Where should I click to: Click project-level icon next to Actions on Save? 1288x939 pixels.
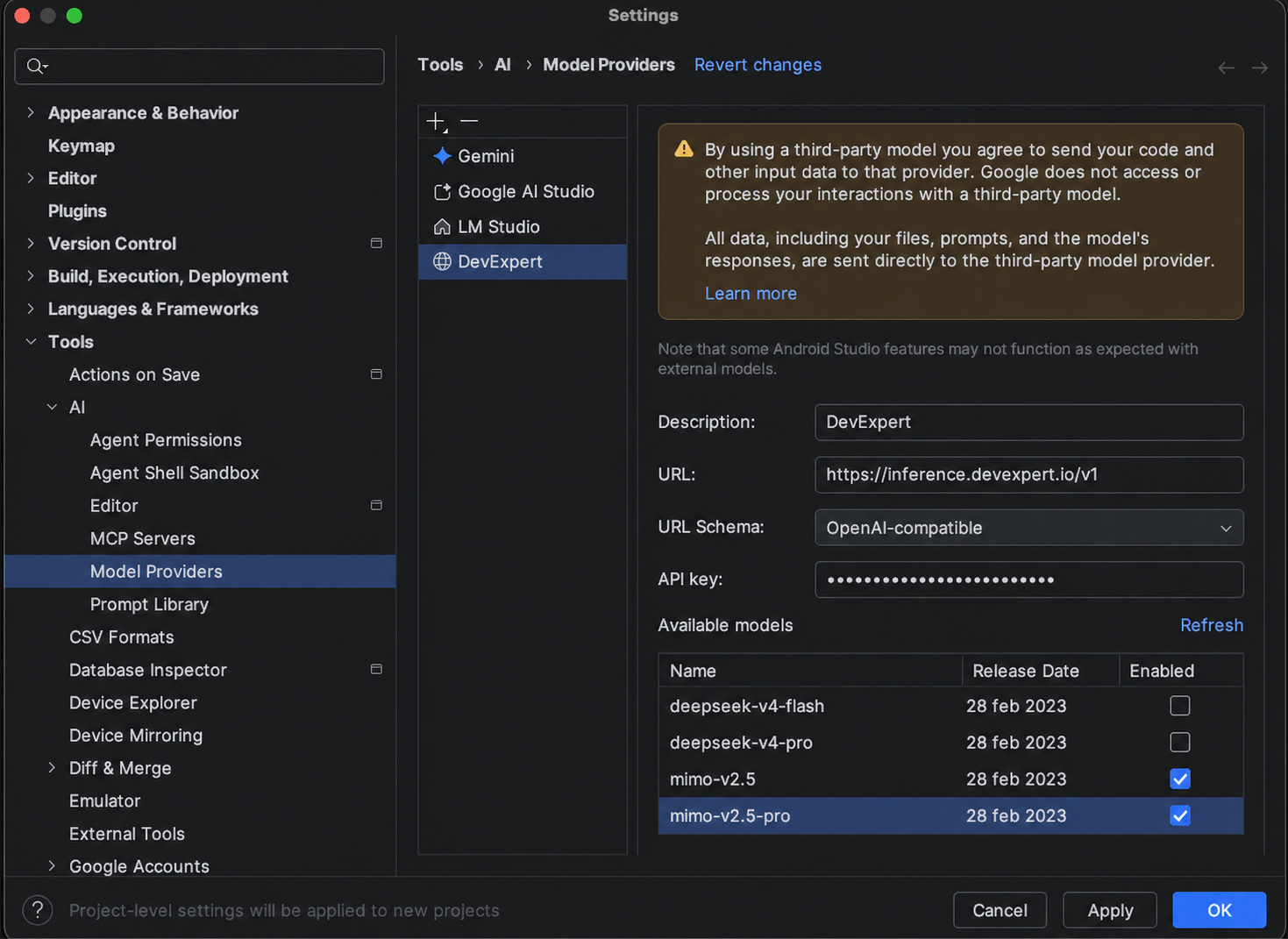coord(376,374)
